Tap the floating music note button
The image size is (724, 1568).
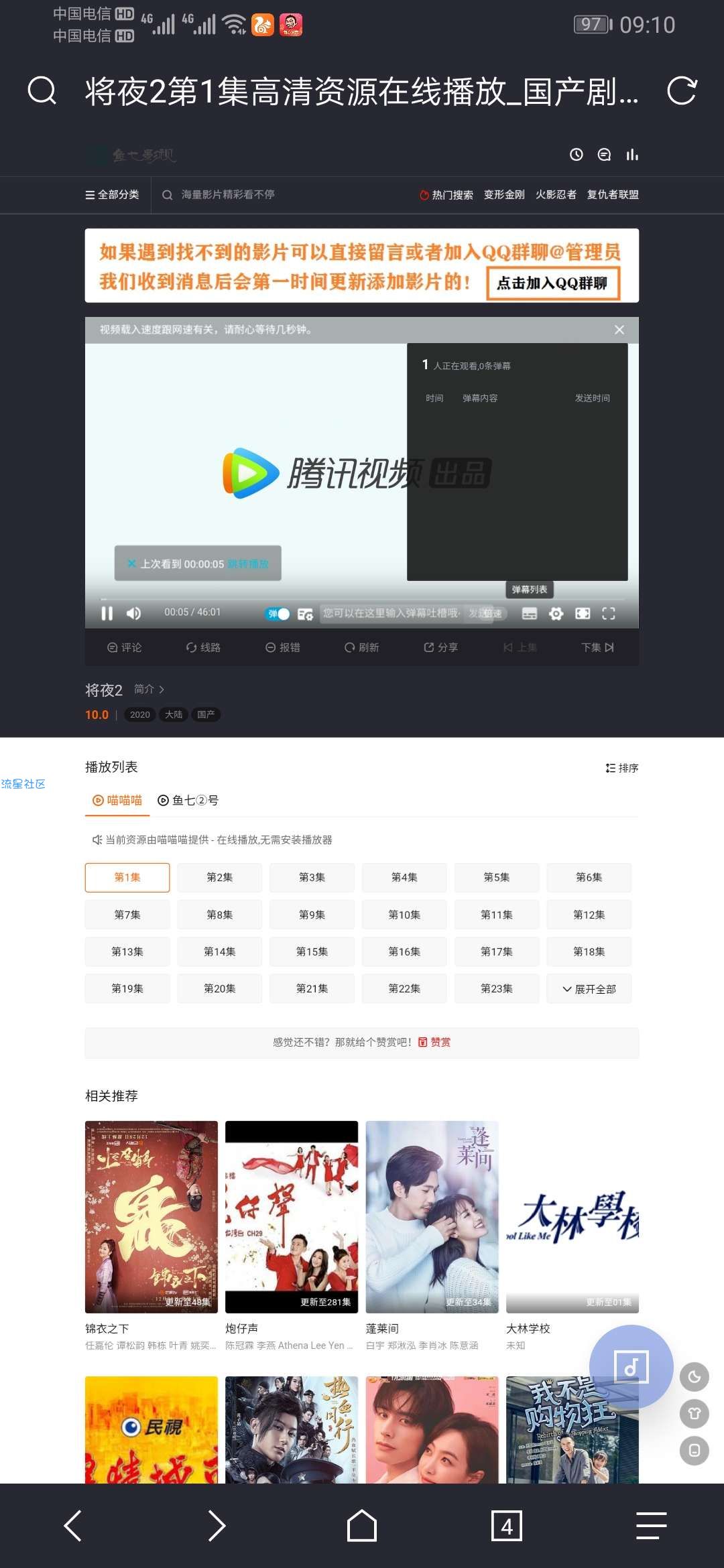pyautogui.click(x=631, y=1367)
